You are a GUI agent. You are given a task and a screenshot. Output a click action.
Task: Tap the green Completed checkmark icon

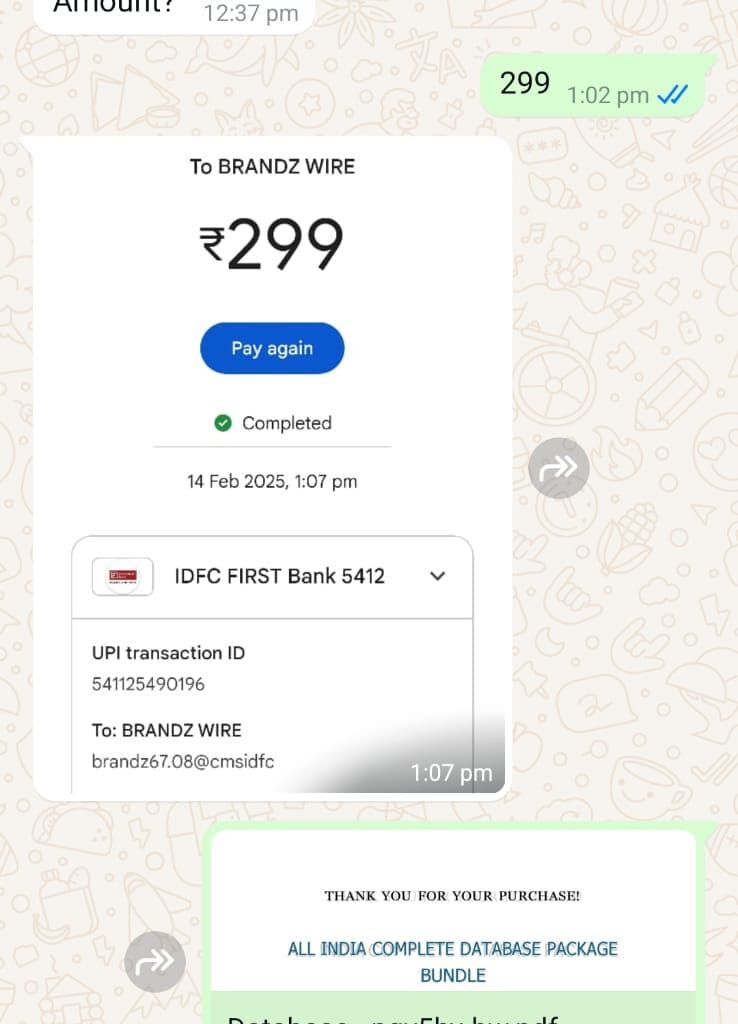(223, 423)
